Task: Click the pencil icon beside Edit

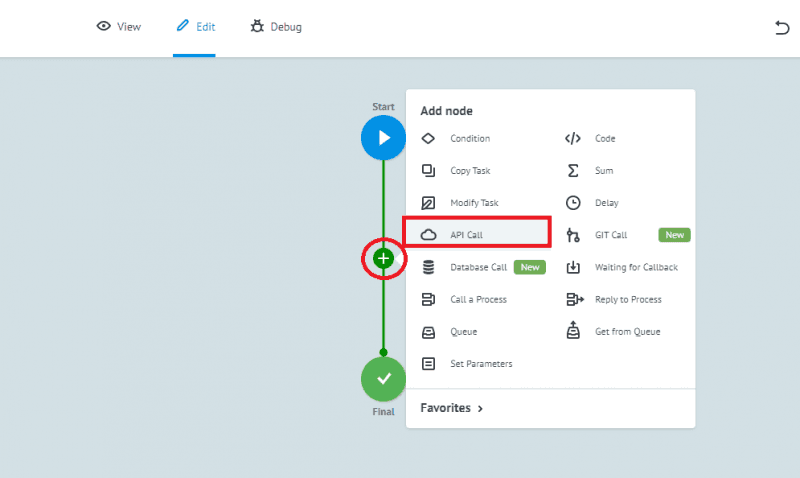Action: pos(182,26)
